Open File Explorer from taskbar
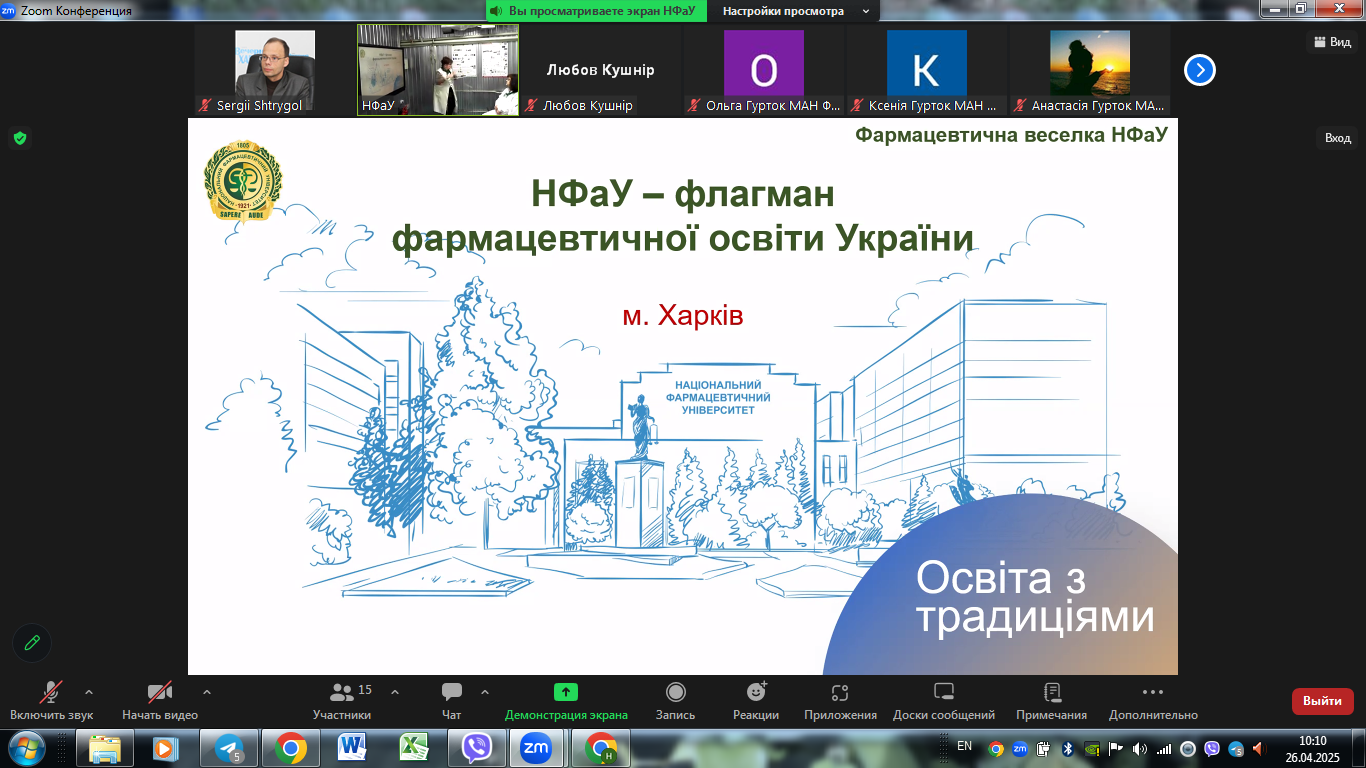 click(104, 748)
